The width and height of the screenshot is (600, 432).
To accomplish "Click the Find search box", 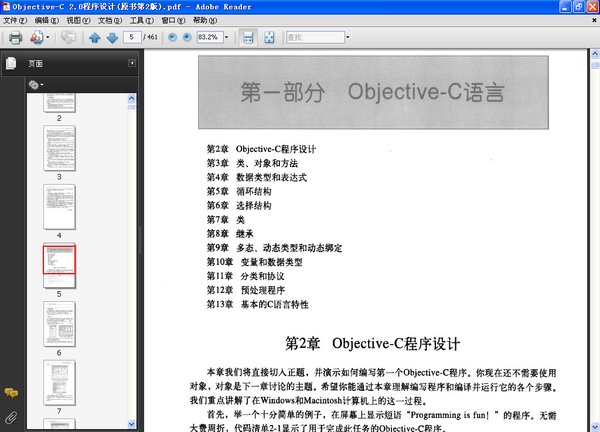I will (315, 37).
